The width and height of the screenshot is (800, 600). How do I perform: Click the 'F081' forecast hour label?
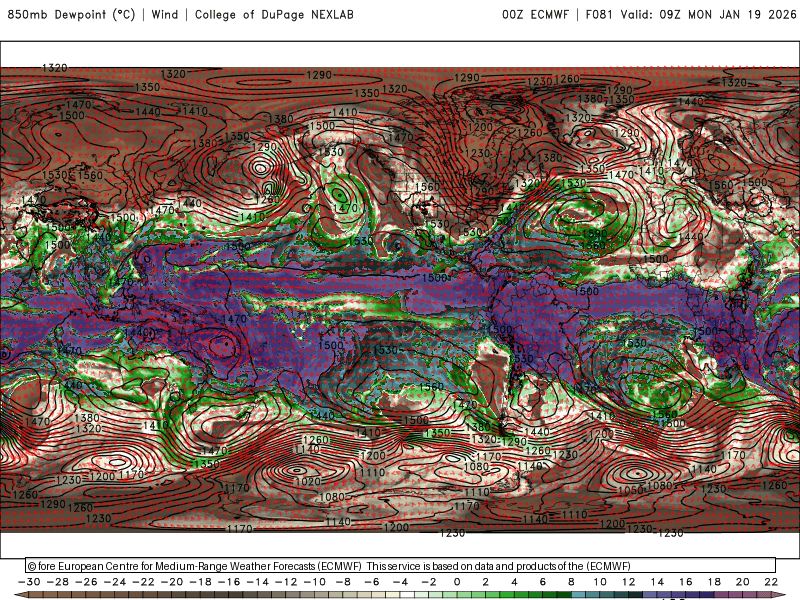click(598, 14)
